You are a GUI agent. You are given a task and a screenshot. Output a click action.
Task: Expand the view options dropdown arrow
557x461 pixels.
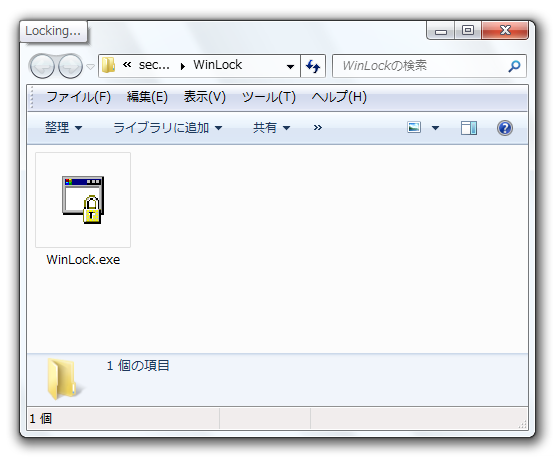435,128
